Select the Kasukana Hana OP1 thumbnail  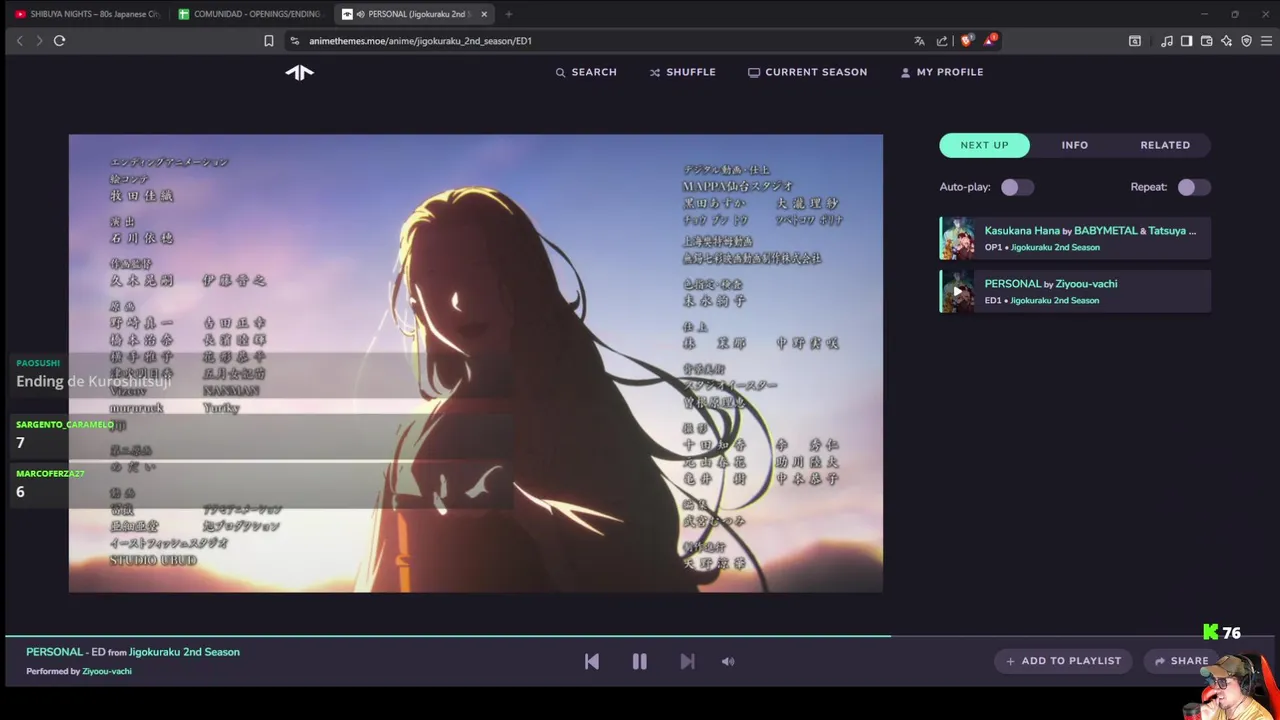[x=957, y=239]
